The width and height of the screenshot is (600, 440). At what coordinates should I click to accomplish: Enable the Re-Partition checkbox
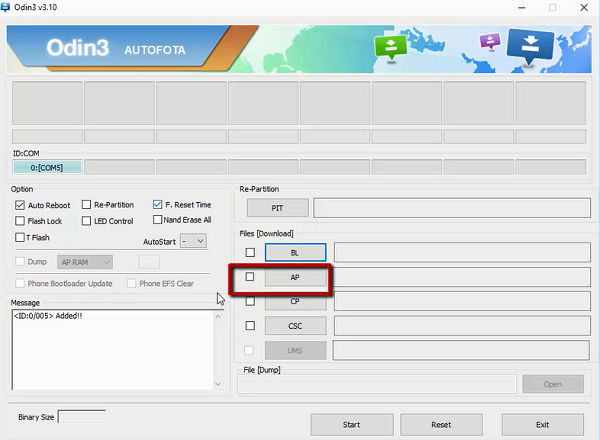point(86,205)
